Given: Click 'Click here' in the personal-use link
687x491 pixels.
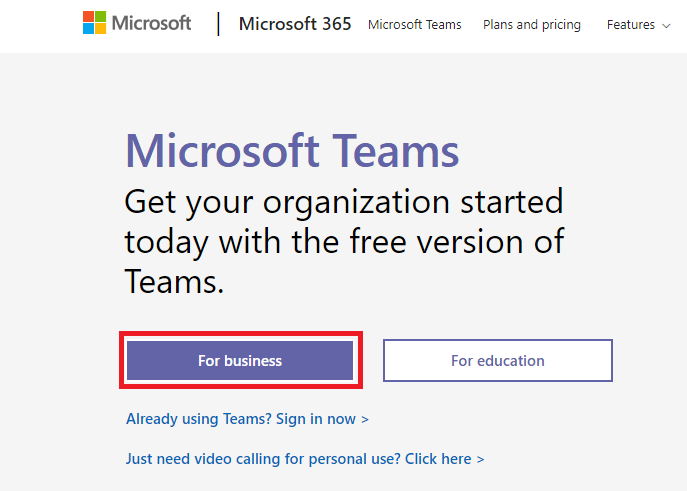Looking at the screenshot, I should [438, 459].
